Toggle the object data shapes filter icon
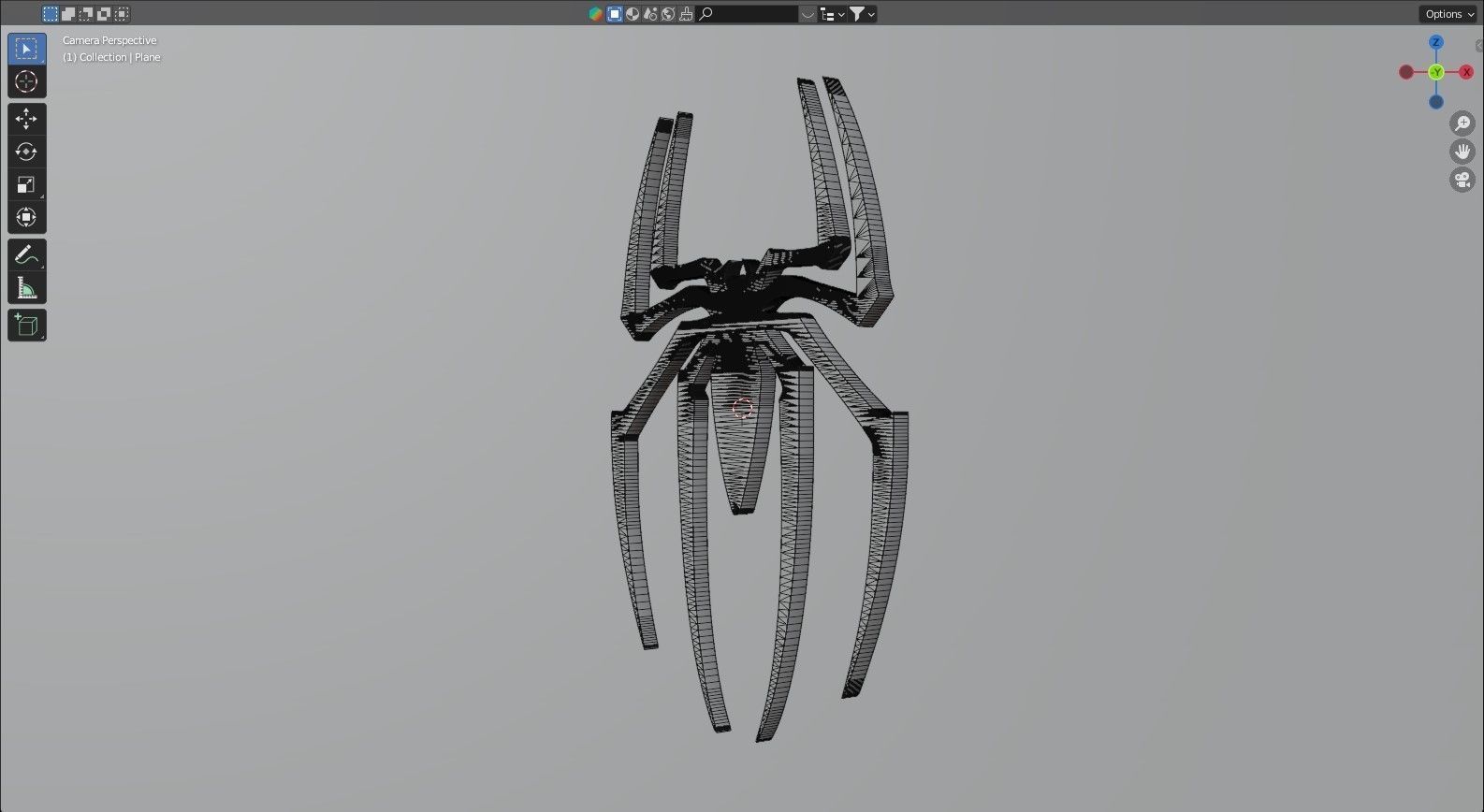 (650, 14)
